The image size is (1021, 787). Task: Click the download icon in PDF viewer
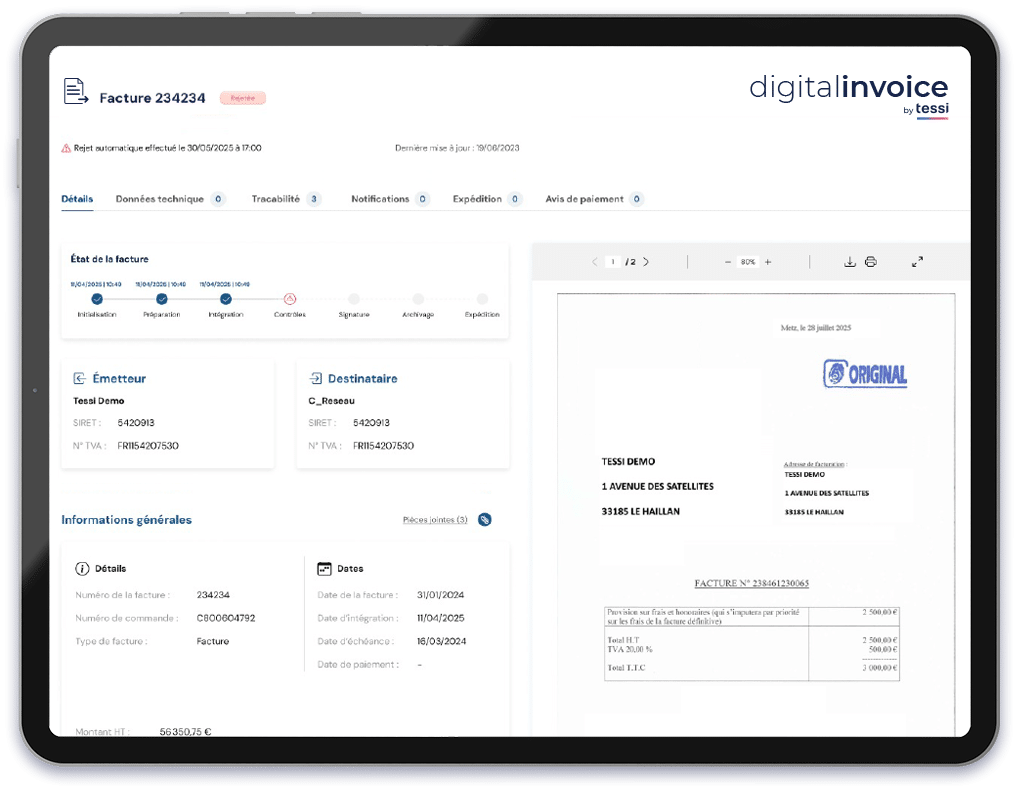click(849, 262)
